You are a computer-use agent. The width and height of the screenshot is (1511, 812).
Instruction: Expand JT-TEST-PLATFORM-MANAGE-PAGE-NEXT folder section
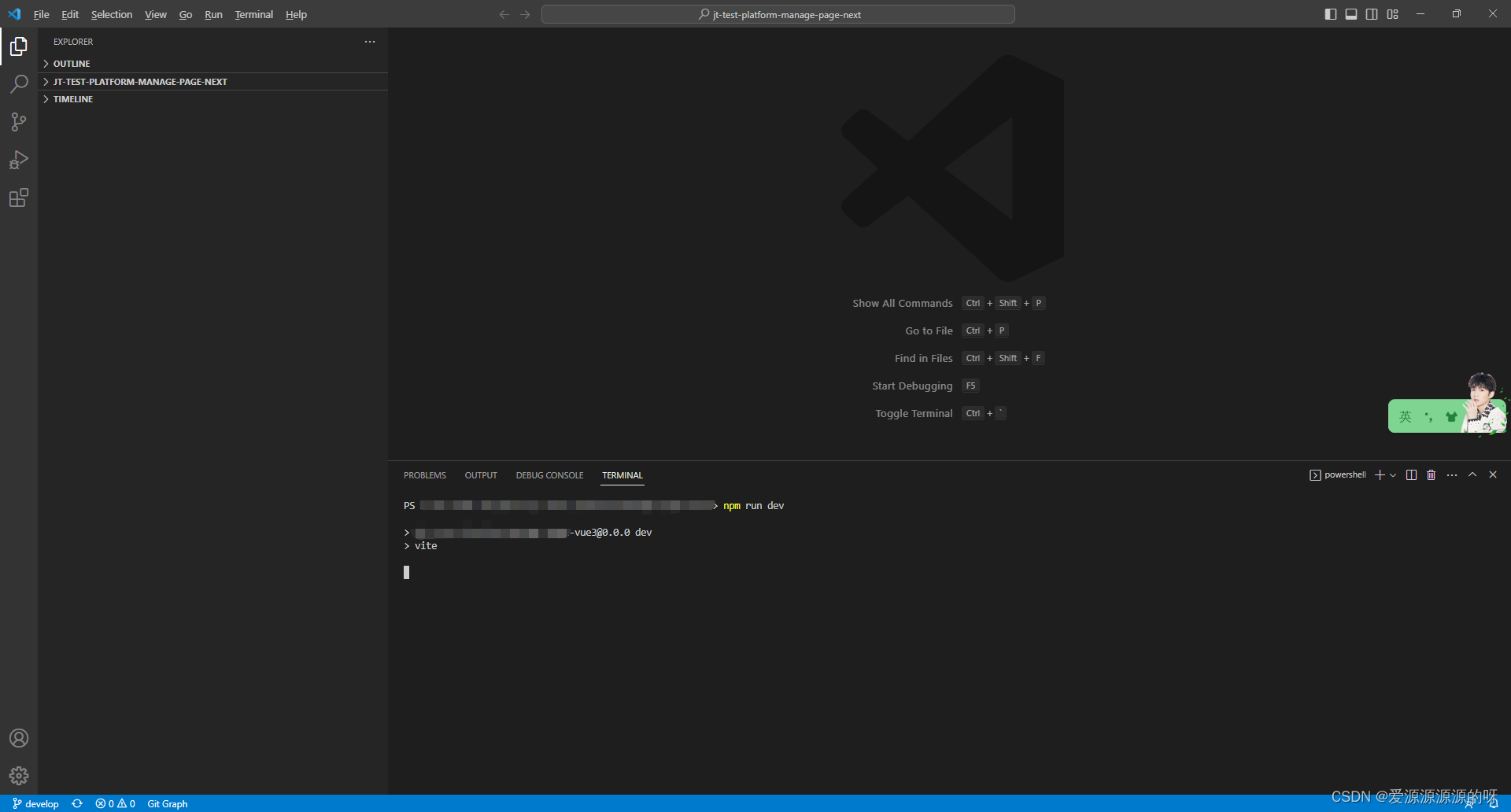coord(212,82)
